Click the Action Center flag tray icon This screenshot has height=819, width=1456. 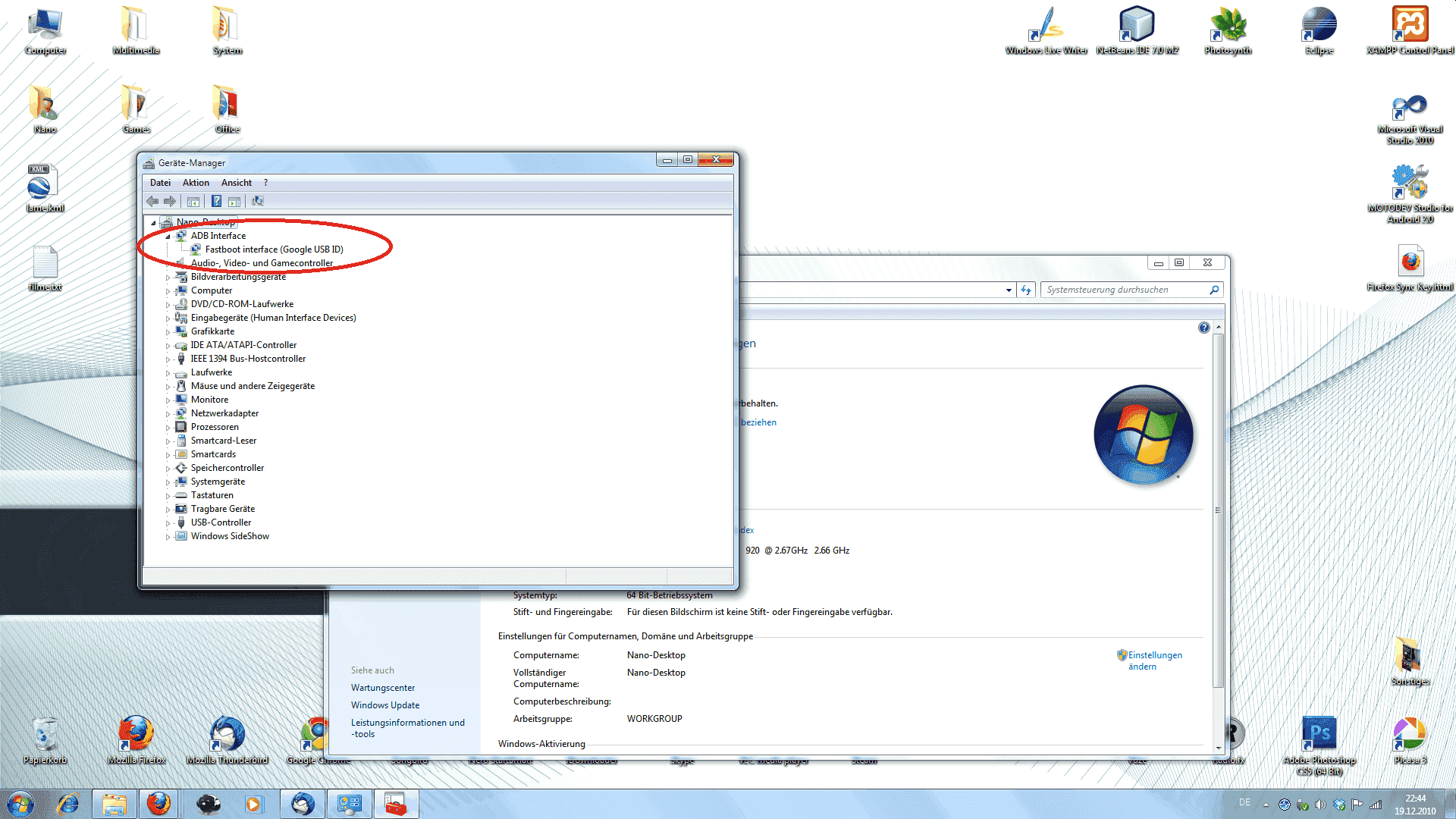(1357, 805)
